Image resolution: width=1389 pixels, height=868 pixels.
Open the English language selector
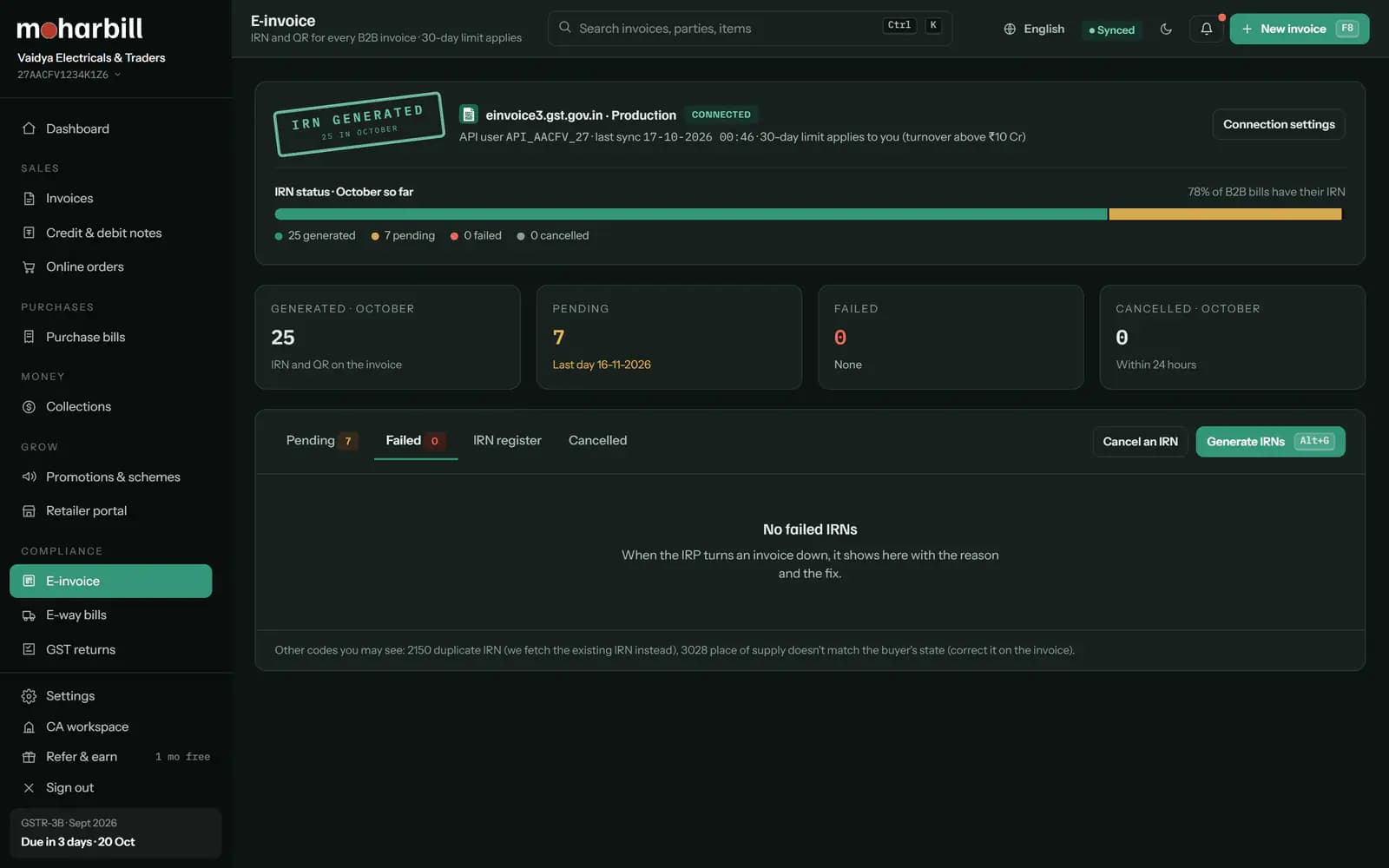tap(1034, 29)
